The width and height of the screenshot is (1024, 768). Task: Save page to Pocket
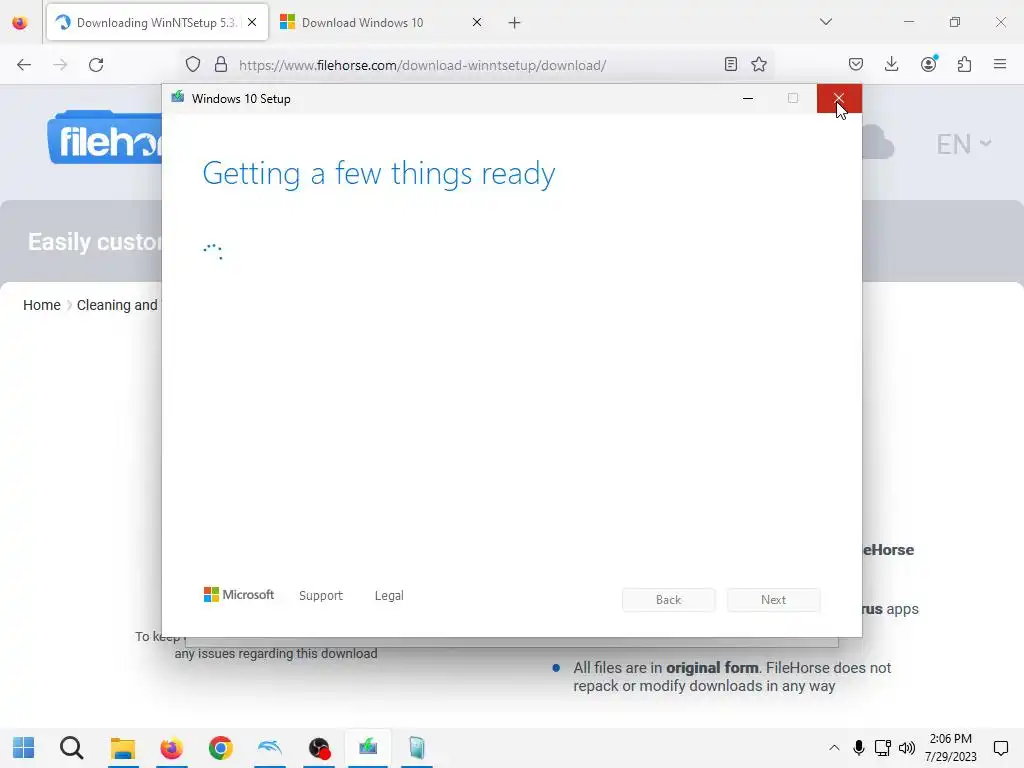[x=856, y=64]
